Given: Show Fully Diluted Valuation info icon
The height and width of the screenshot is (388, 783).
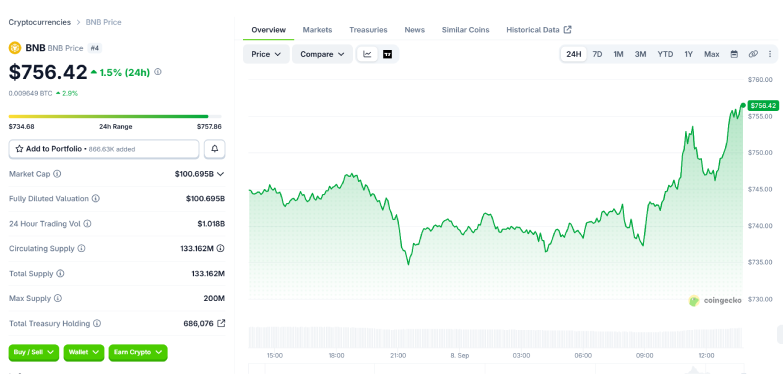Looking at the screenshot, I should pos(95,198).
